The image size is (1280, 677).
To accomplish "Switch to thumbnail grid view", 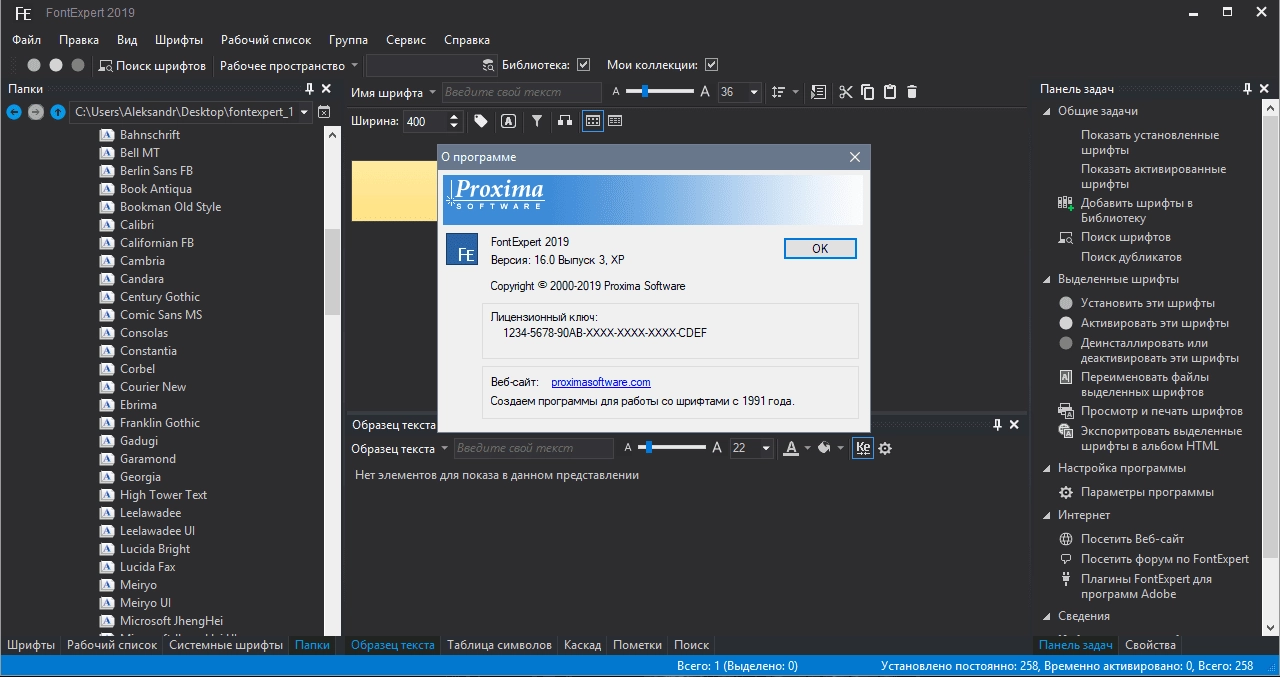I will point(593,121).
